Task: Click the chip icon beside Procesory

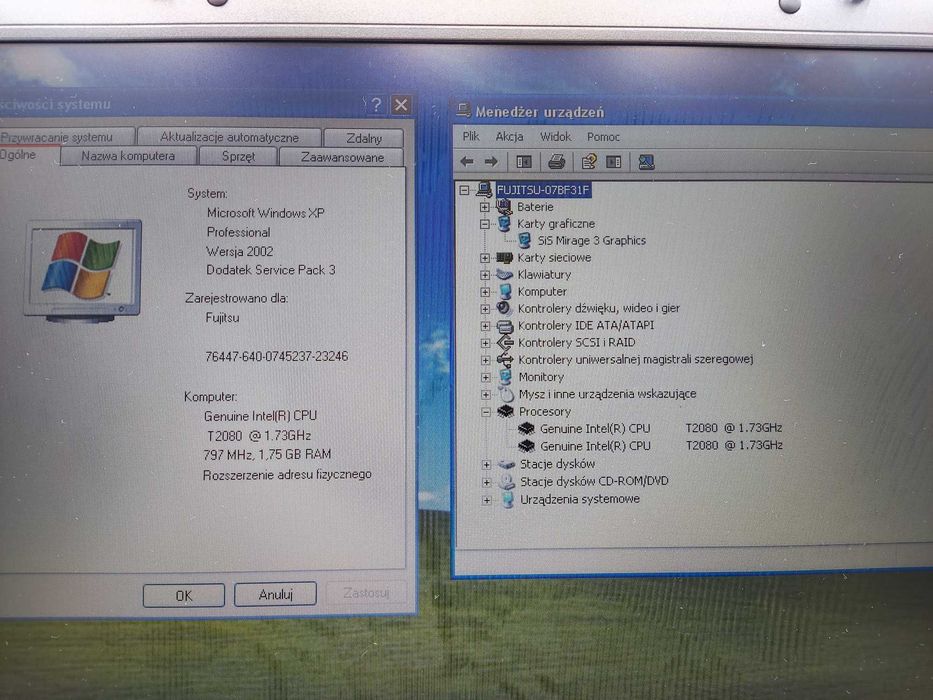Action: coord(506,411)
